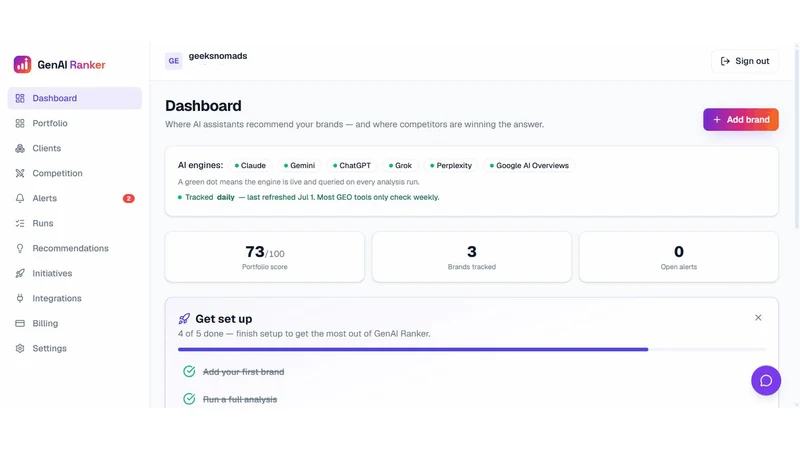Open the Runs page
Screen dimensions: 800x450
click(74, 223)
